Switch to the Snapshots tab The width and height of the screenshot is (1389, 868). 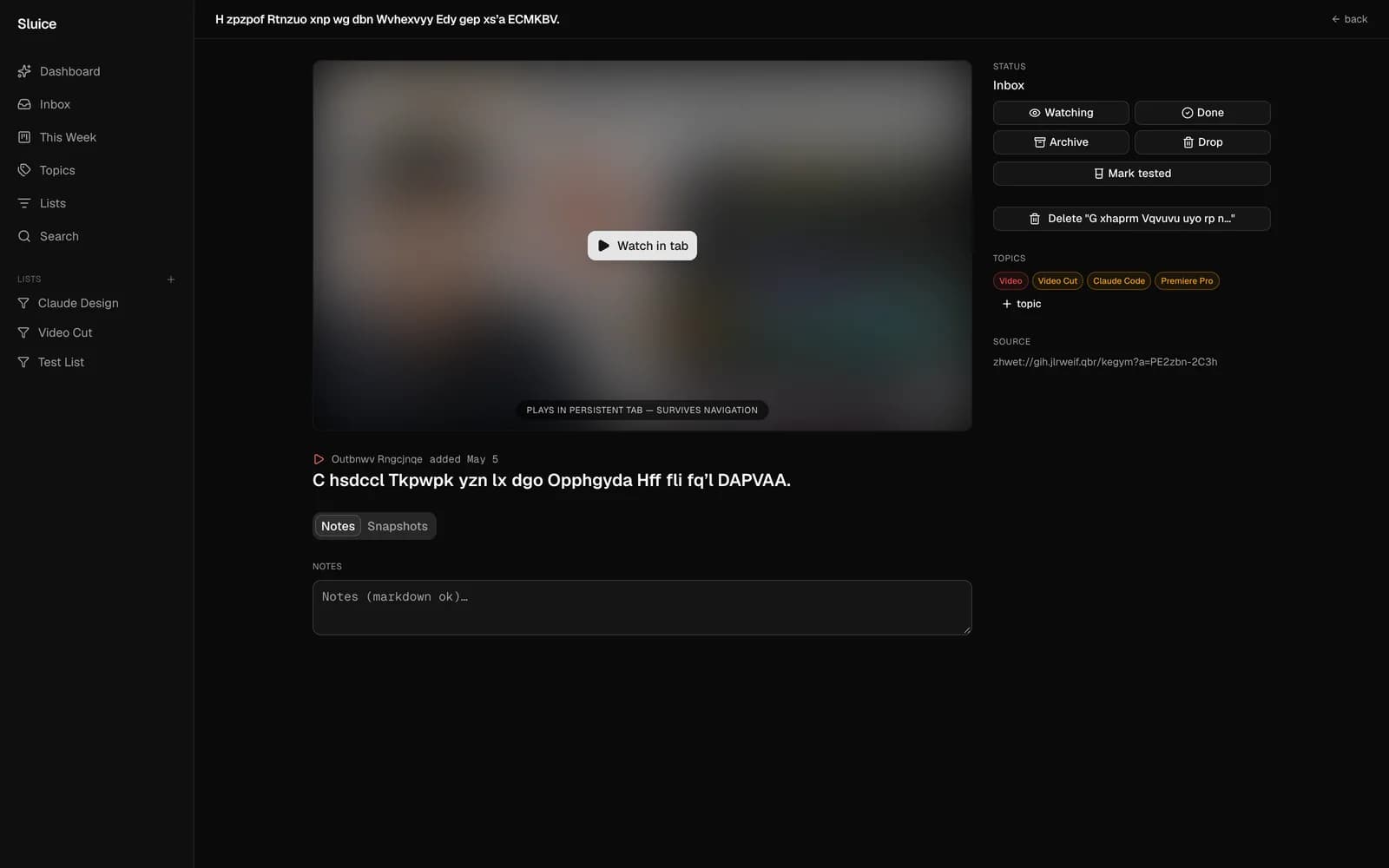398,526
